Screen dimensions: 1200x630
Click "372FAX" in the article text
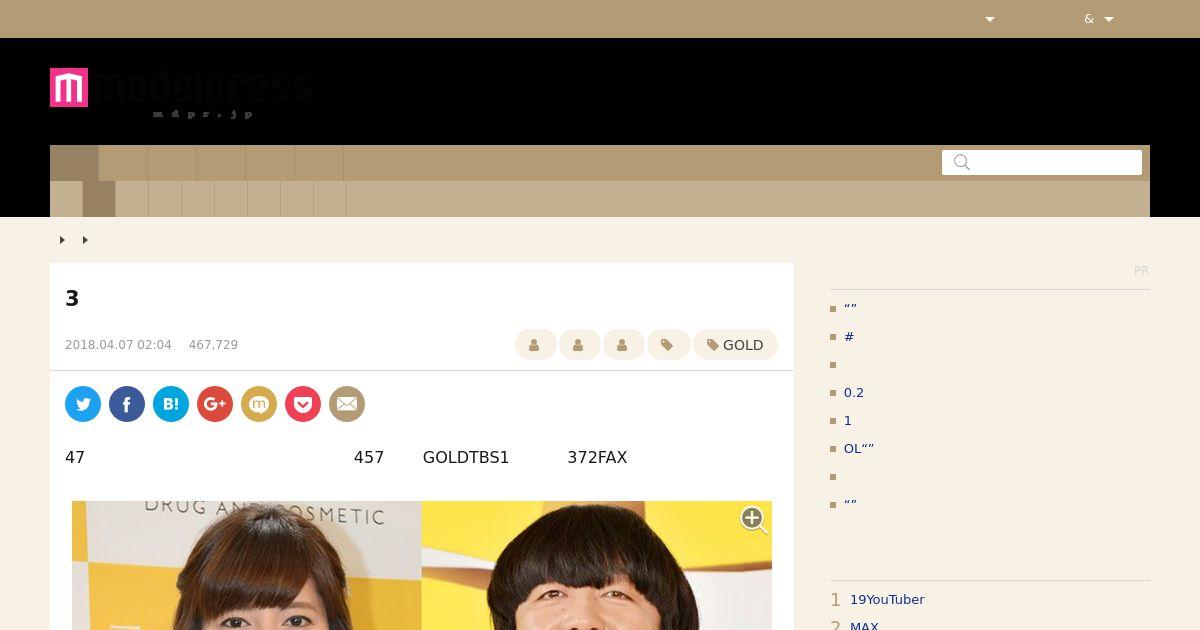tap(597, 457)
